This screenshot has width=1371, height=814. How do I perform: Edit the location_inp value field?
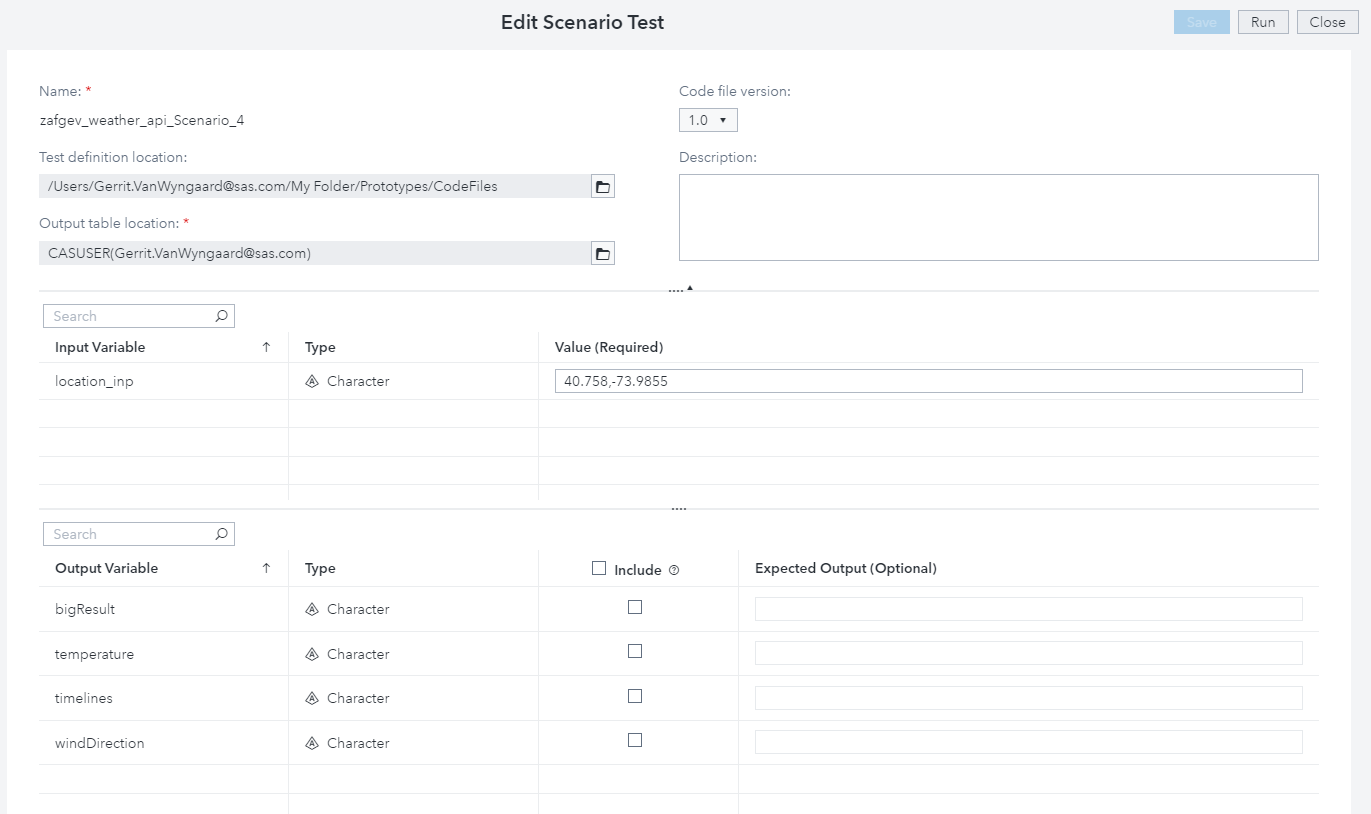[x=928, y=381]
